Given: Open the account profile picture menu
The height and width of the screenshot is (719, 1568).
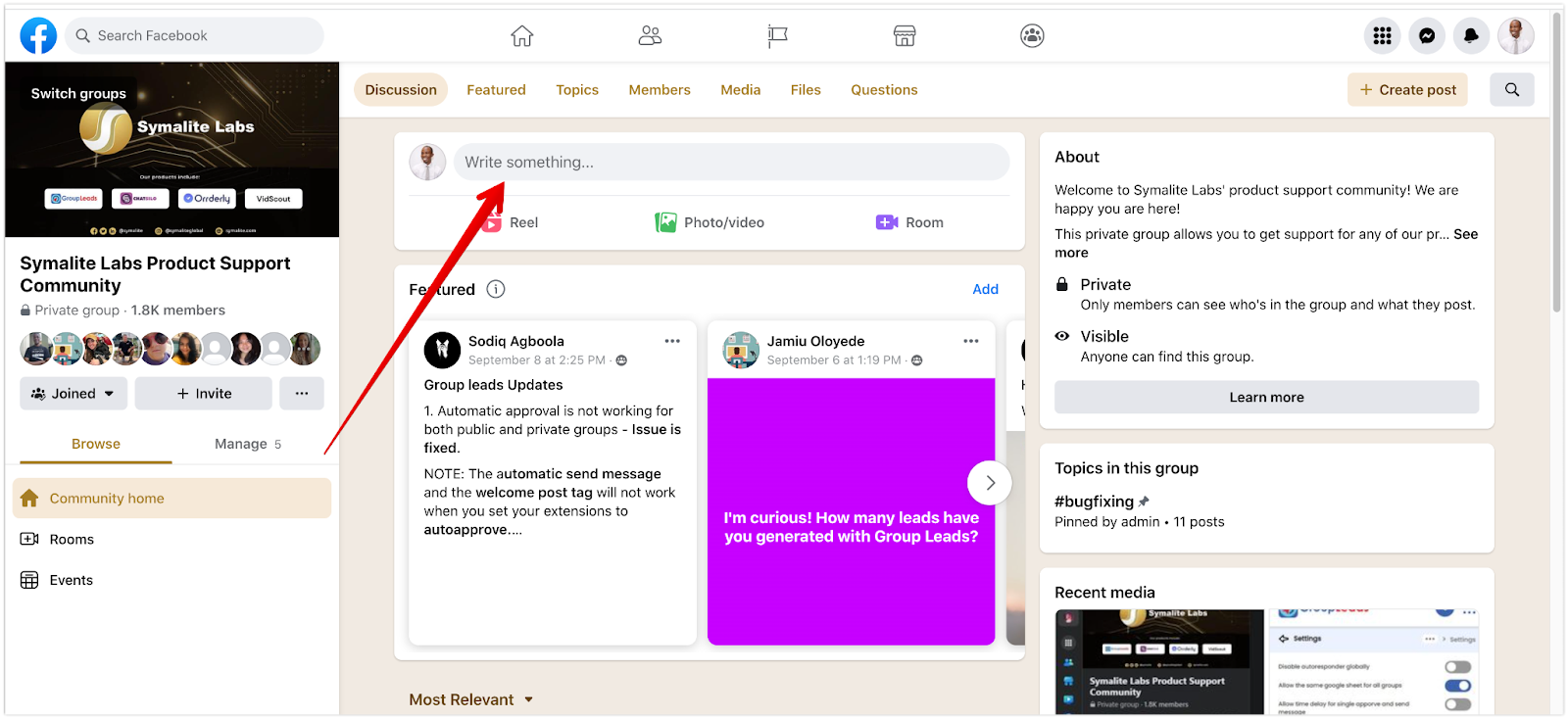Looking at the screenshot, I should 1516,36.
